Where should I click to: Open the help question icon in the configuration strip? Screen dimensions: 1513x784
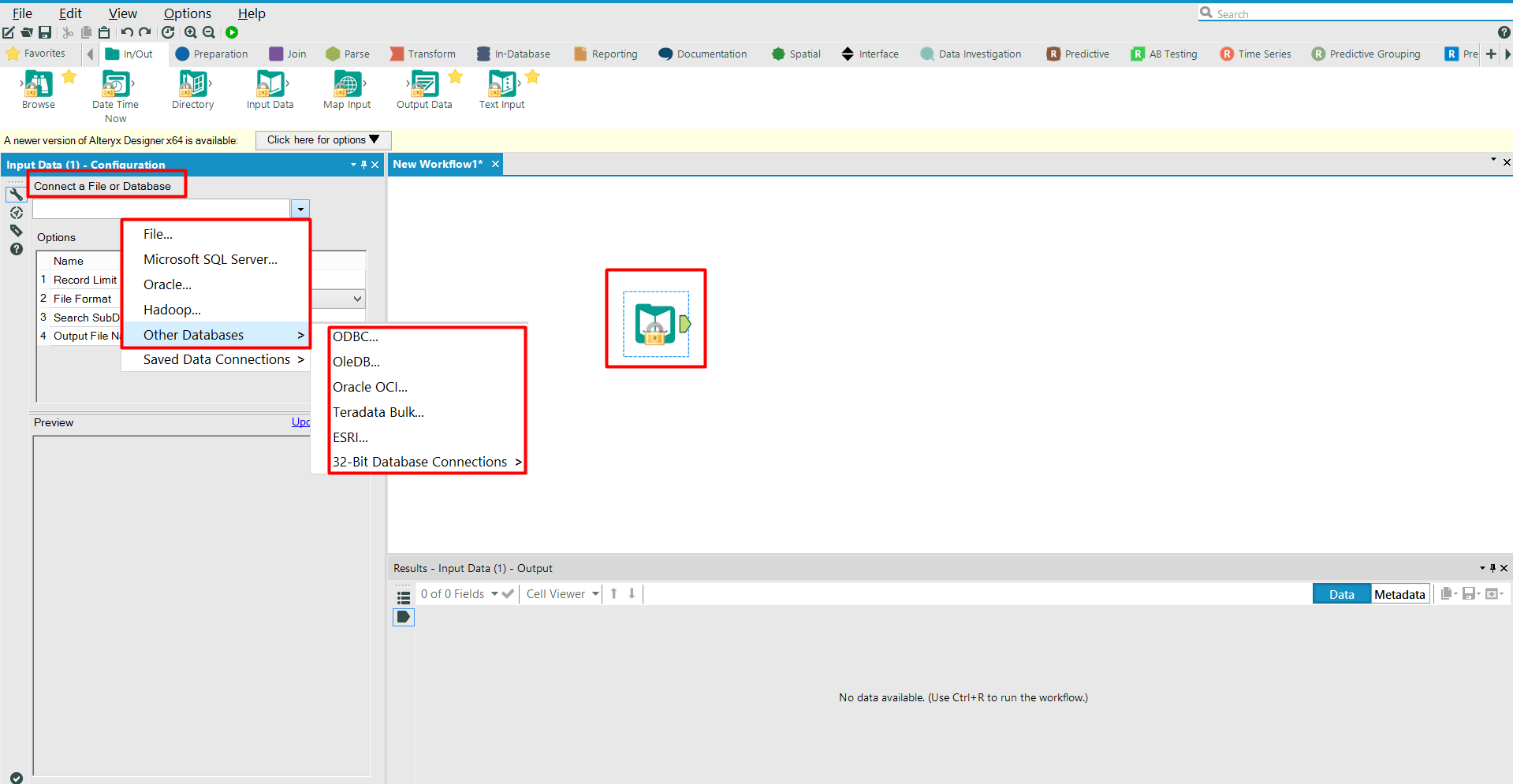[16, 249]
